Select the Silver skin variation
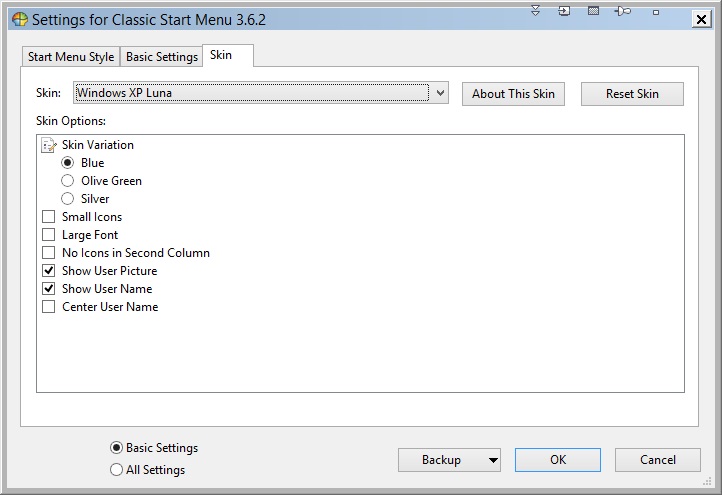This screenshot has width=722, height=495. [68, 198]
